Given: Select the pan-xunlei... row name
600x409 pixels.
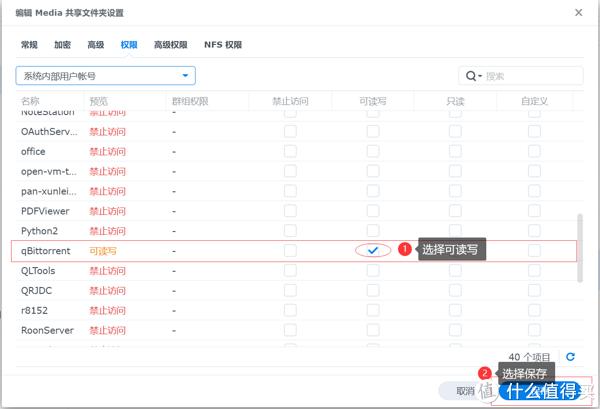Looking at the screenshot, I should (x=49, y=191).
